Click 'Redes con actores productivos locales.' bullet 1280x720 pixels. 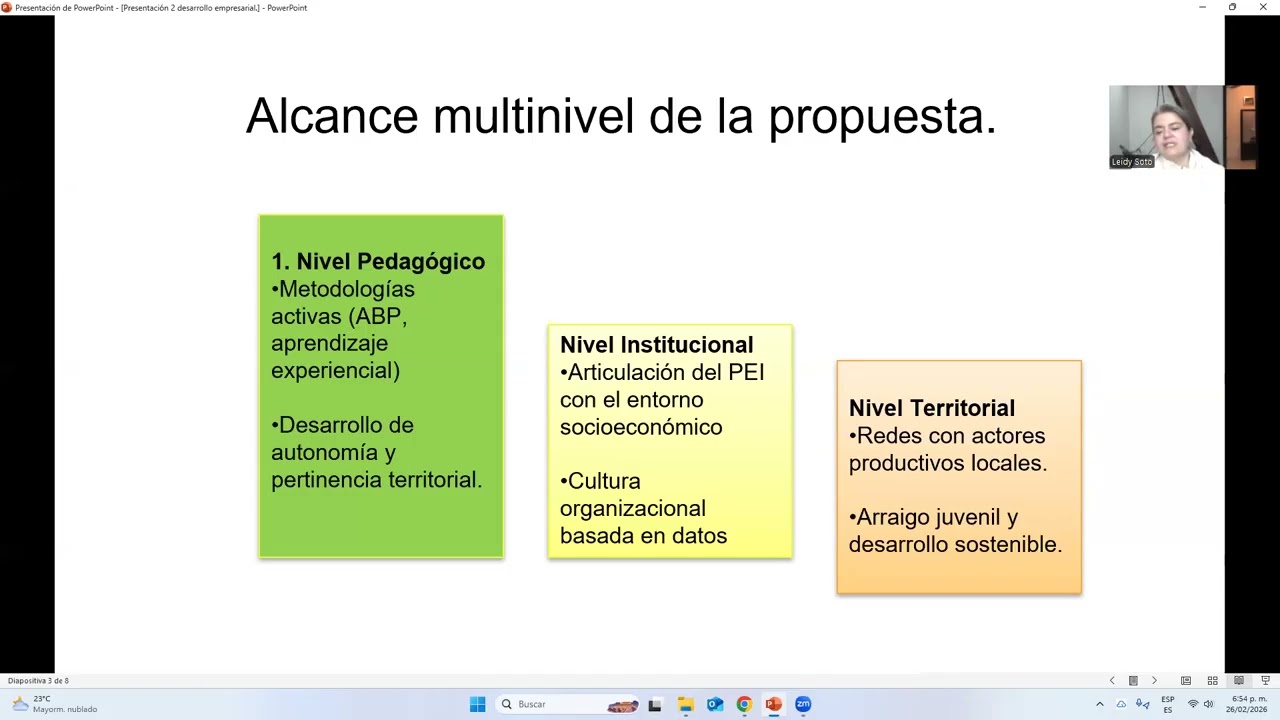pos(948,449)
